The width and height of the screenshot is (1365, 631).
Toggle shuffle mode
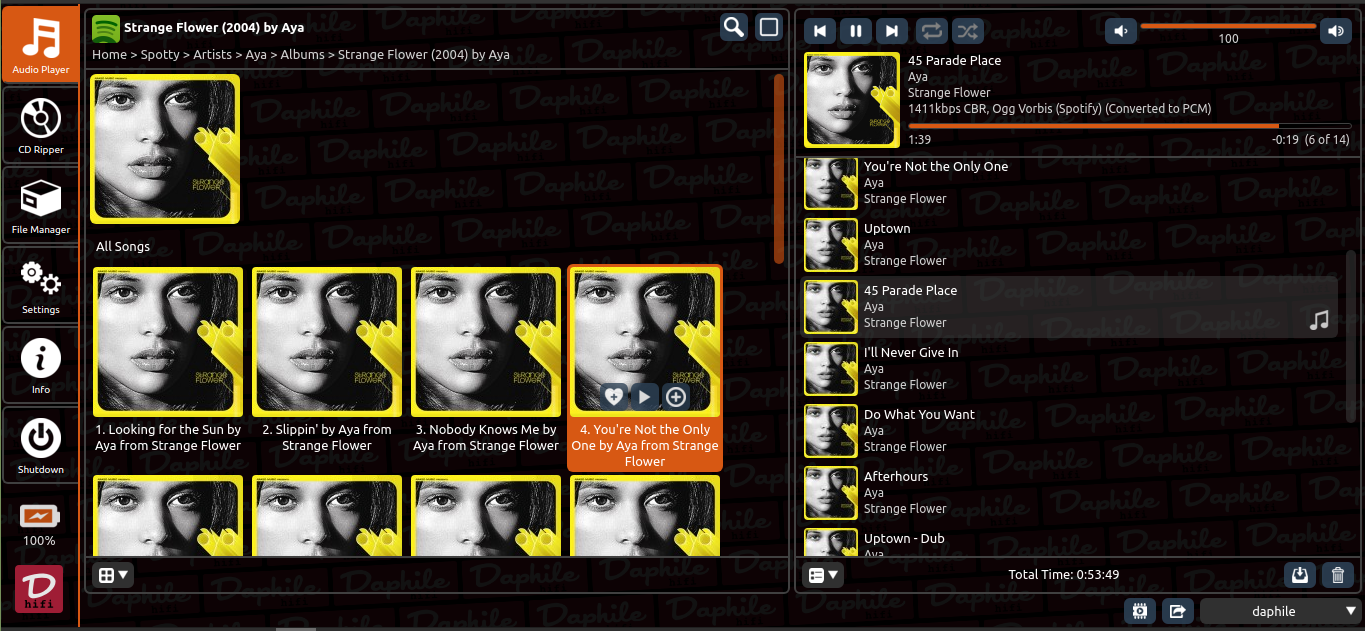(x=967, y=31)
